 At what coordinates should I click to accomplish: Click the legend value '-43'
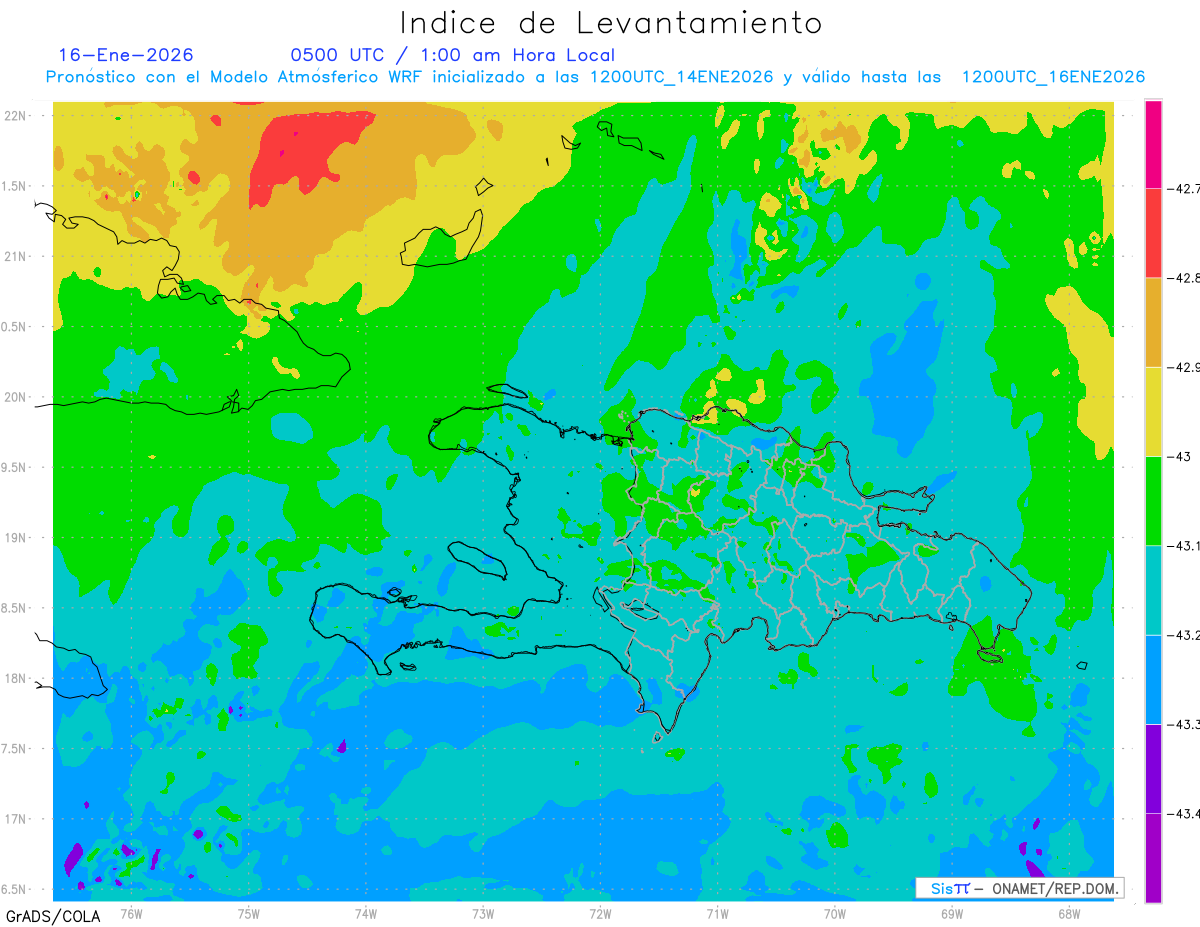coord(1178,456)
